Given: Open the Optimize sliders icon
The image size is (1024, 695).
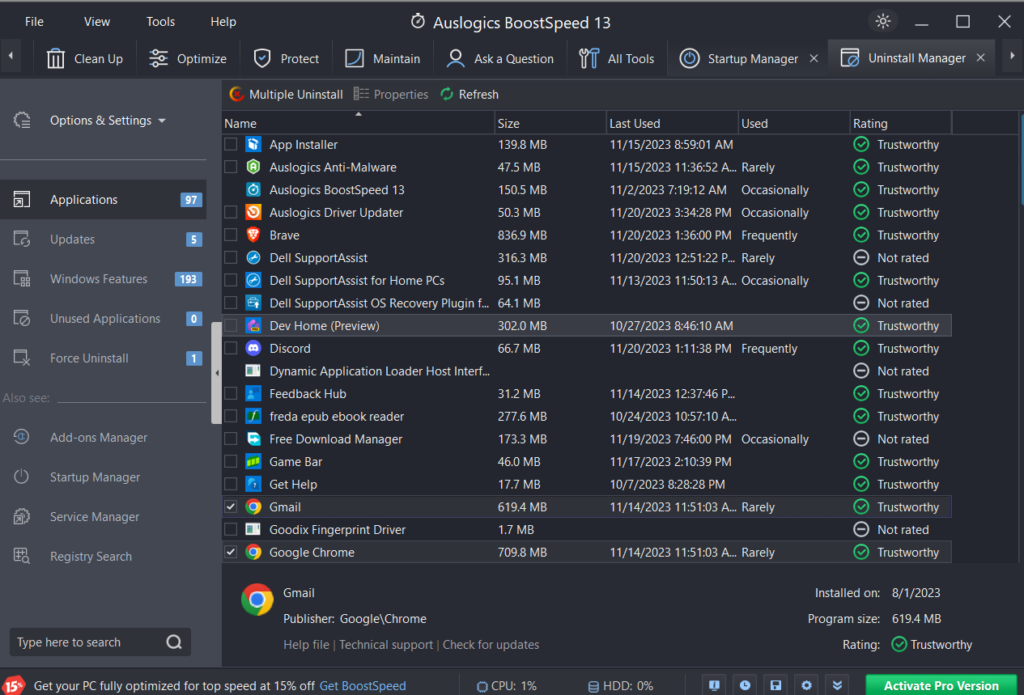Looking at the screenshot, I should (x=159, y=58).
